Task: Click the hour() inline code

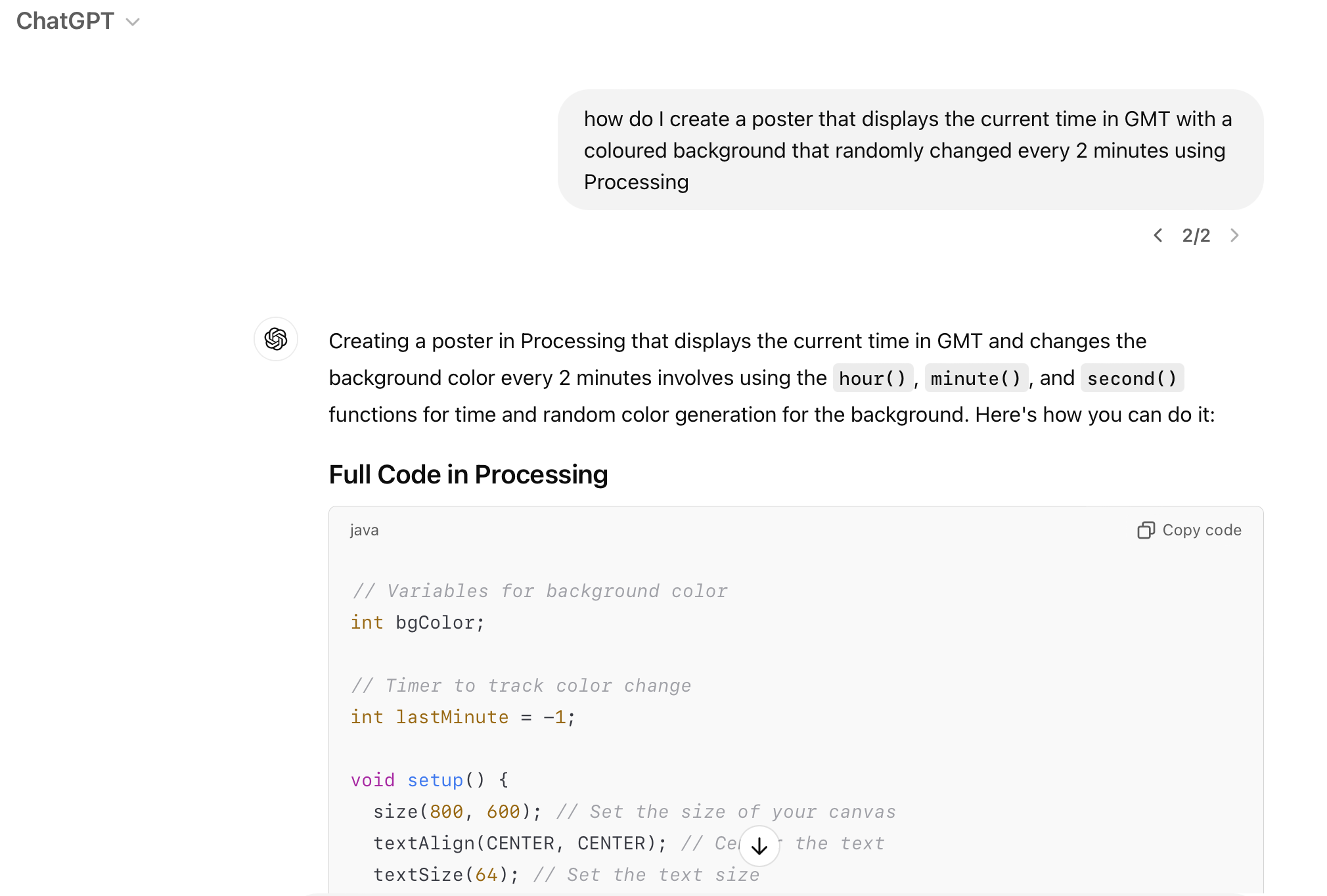Action: [872, 378]
